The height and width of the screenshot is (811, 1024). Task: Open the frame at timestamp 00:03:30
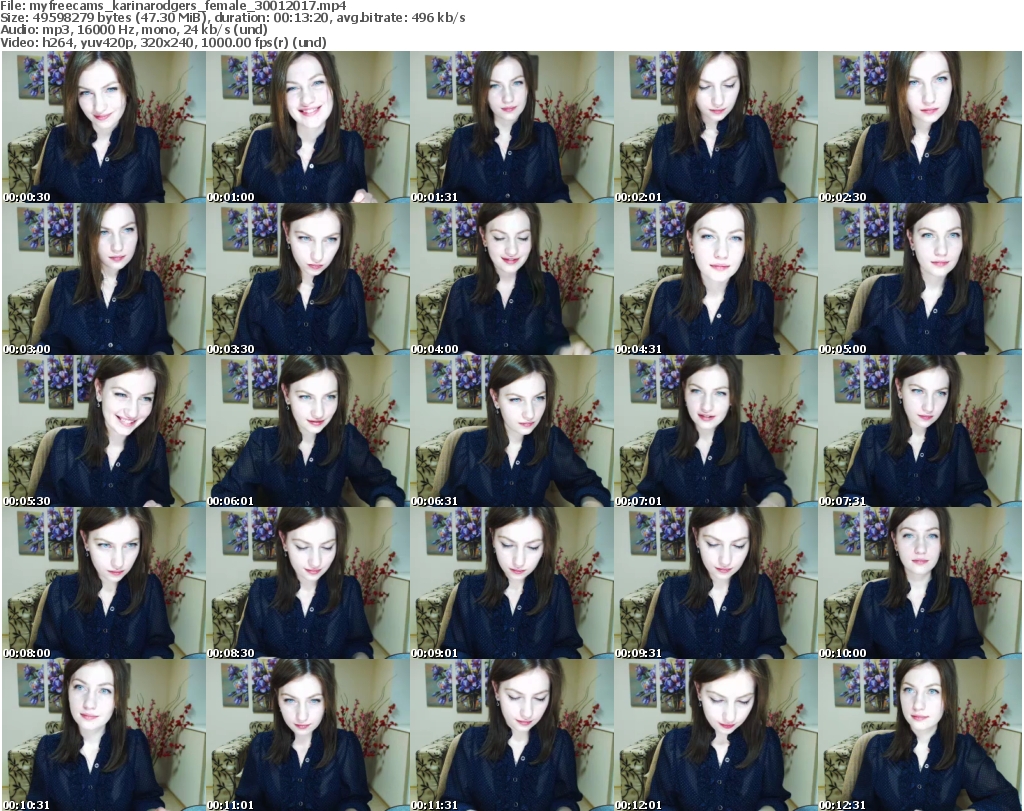click(308, 279)
